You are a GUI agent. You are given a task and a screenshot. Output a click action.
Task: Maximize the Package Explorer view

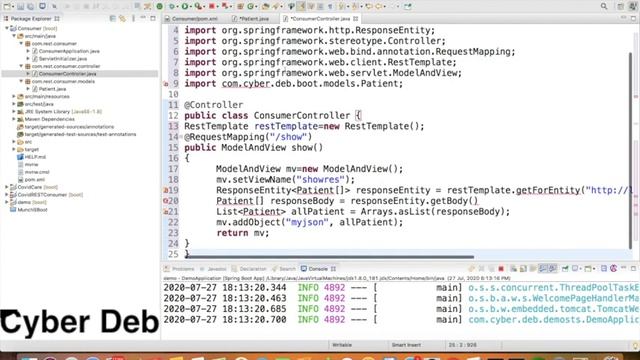(153, 18)
